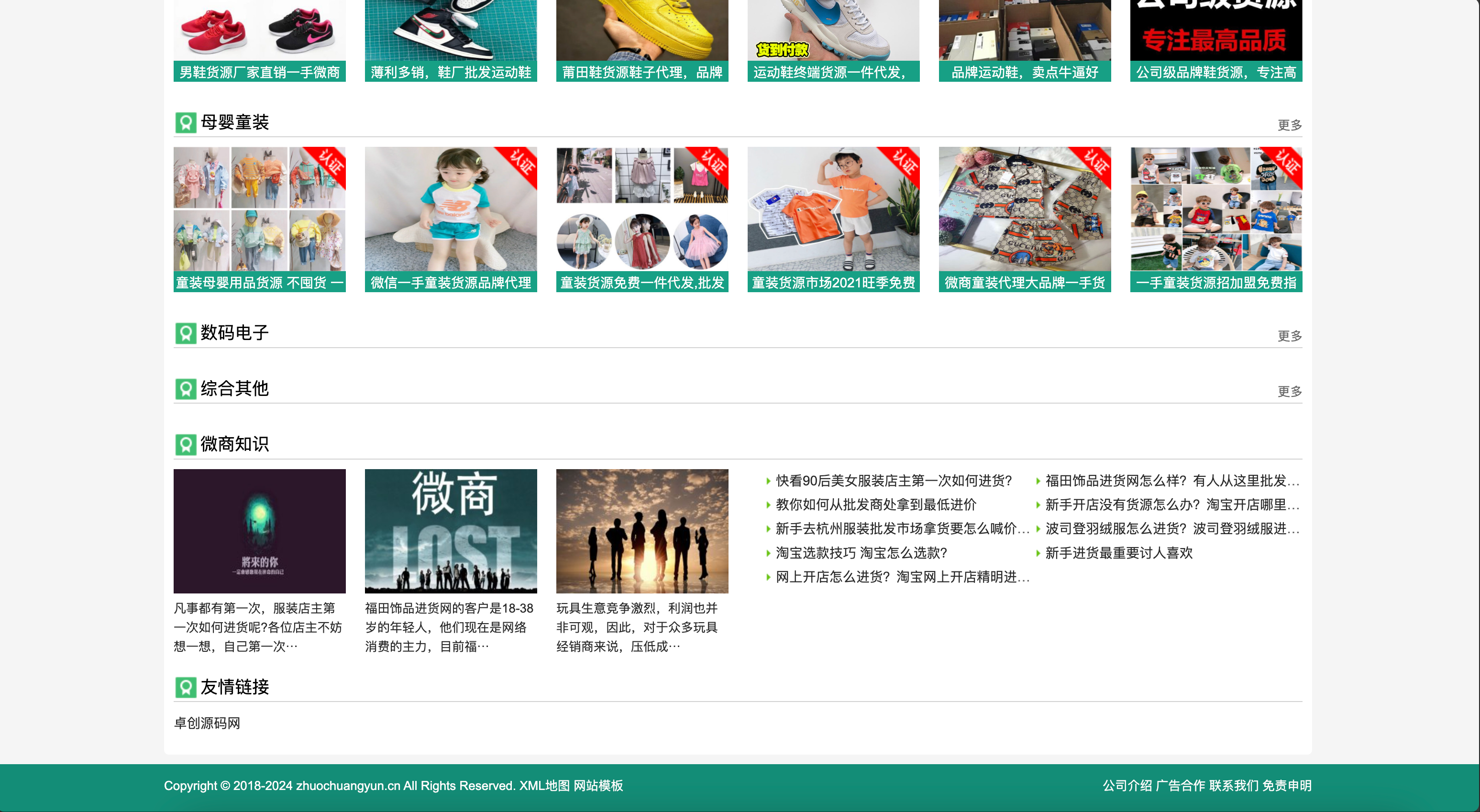This screenshot has height=812, width=1480.
Task: Click the 综合其他 section badge icon
Action: [186, 389]
